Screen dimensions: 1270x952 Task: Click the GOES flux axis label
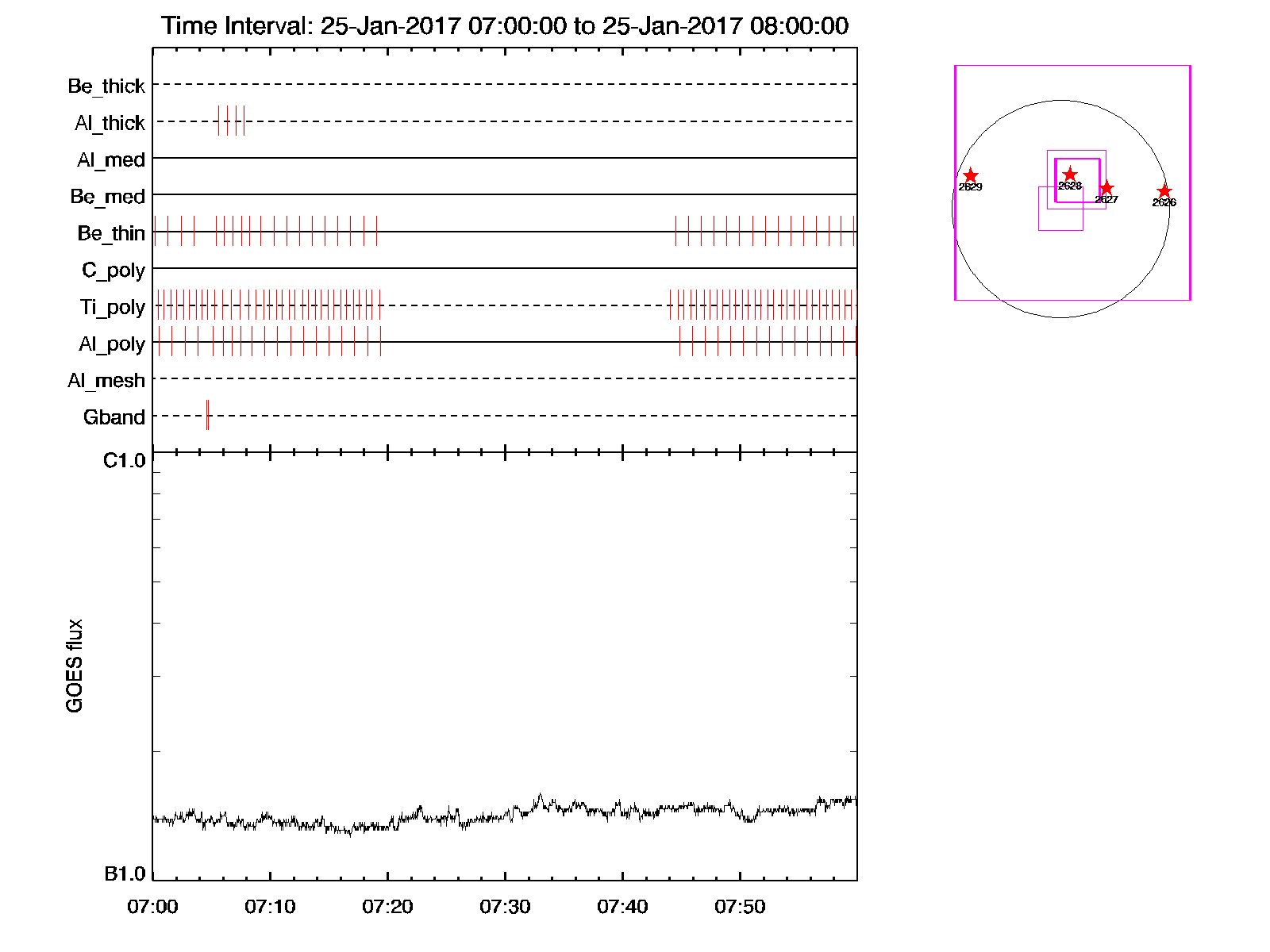pyautogui.click(x=75, y=666)
